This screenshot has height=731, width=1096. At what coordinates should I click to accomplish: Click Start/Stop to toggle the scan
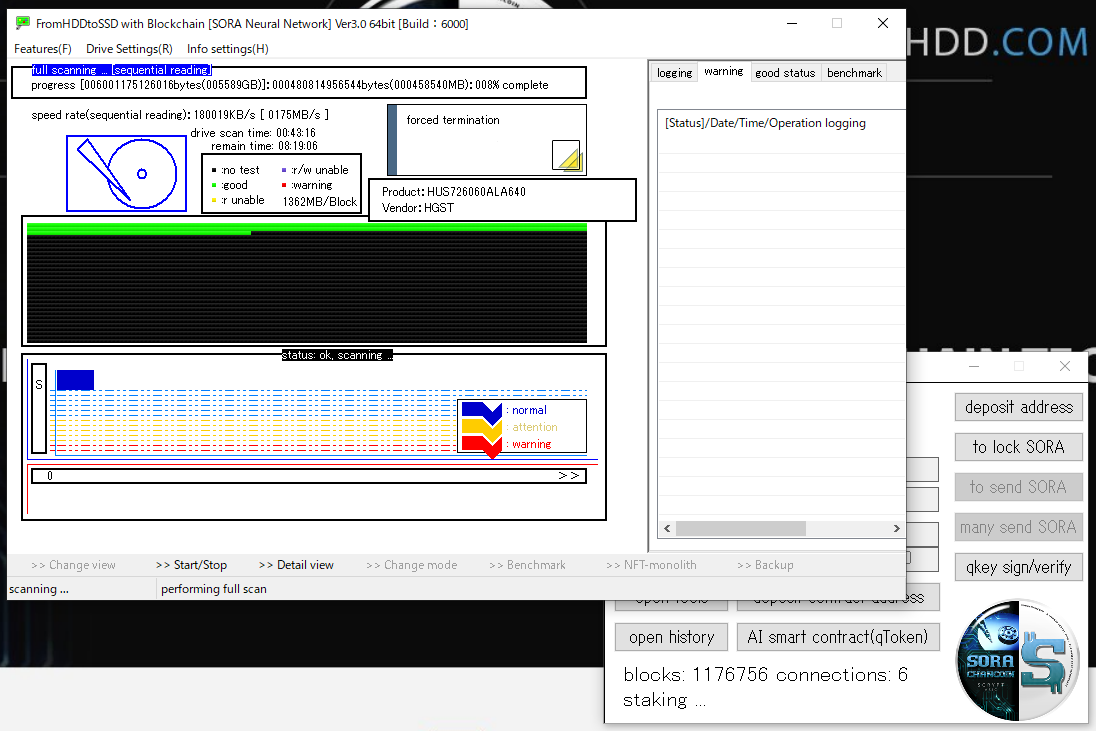[x=192, y=565]
